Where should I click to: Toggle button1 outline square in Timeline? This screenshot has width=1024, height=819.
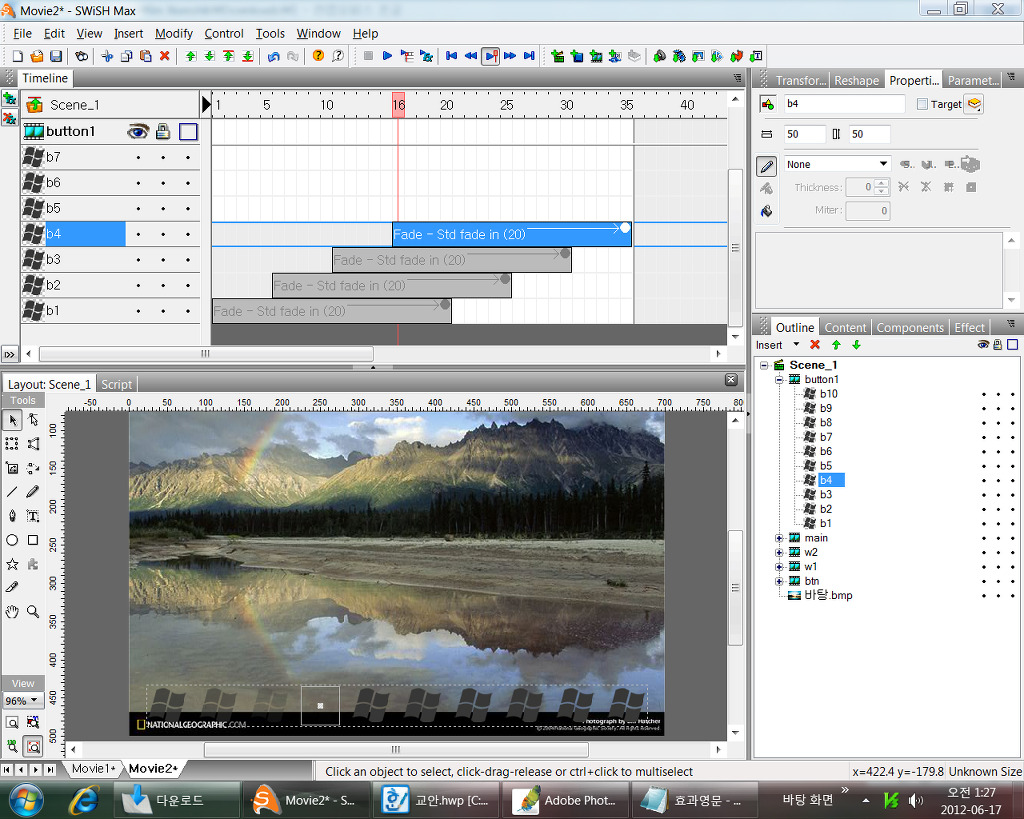(188, 132)
